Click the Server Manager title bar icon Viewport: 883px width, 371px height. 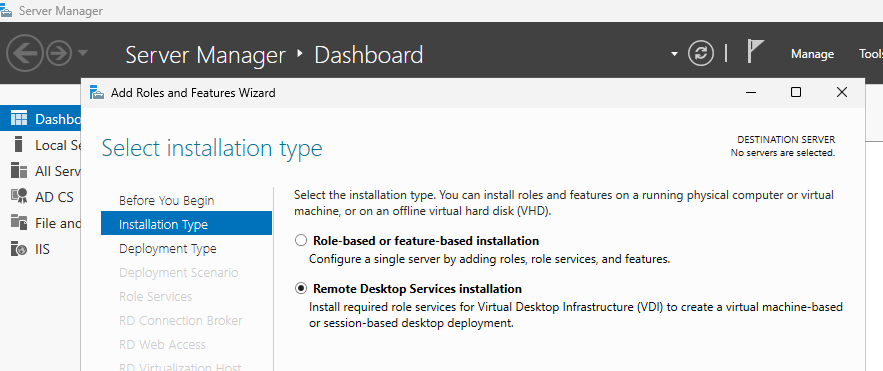6,11
